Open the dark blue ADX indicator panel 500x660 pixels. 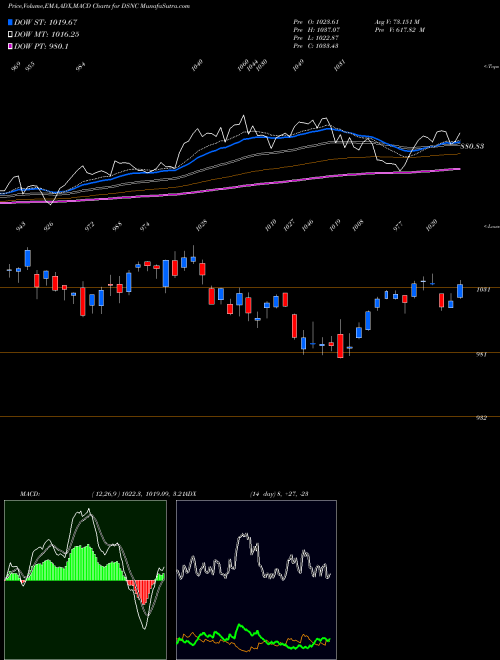(x=256, y=580)
